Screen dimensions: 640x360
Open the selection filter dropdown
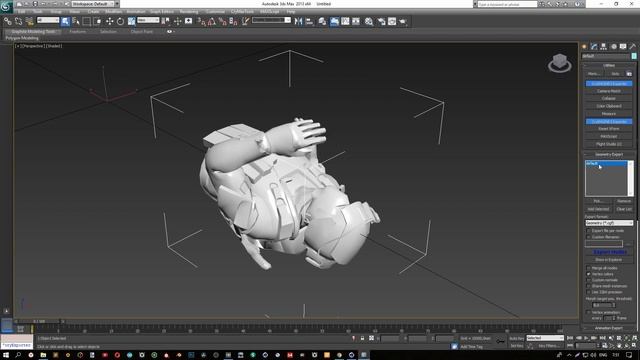click(x=48, y=20)
